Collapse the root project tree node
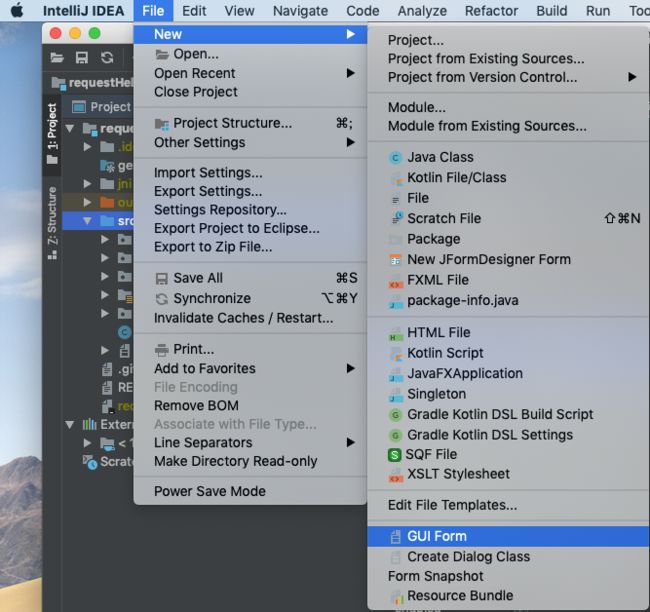 click(x=70, y=129)
